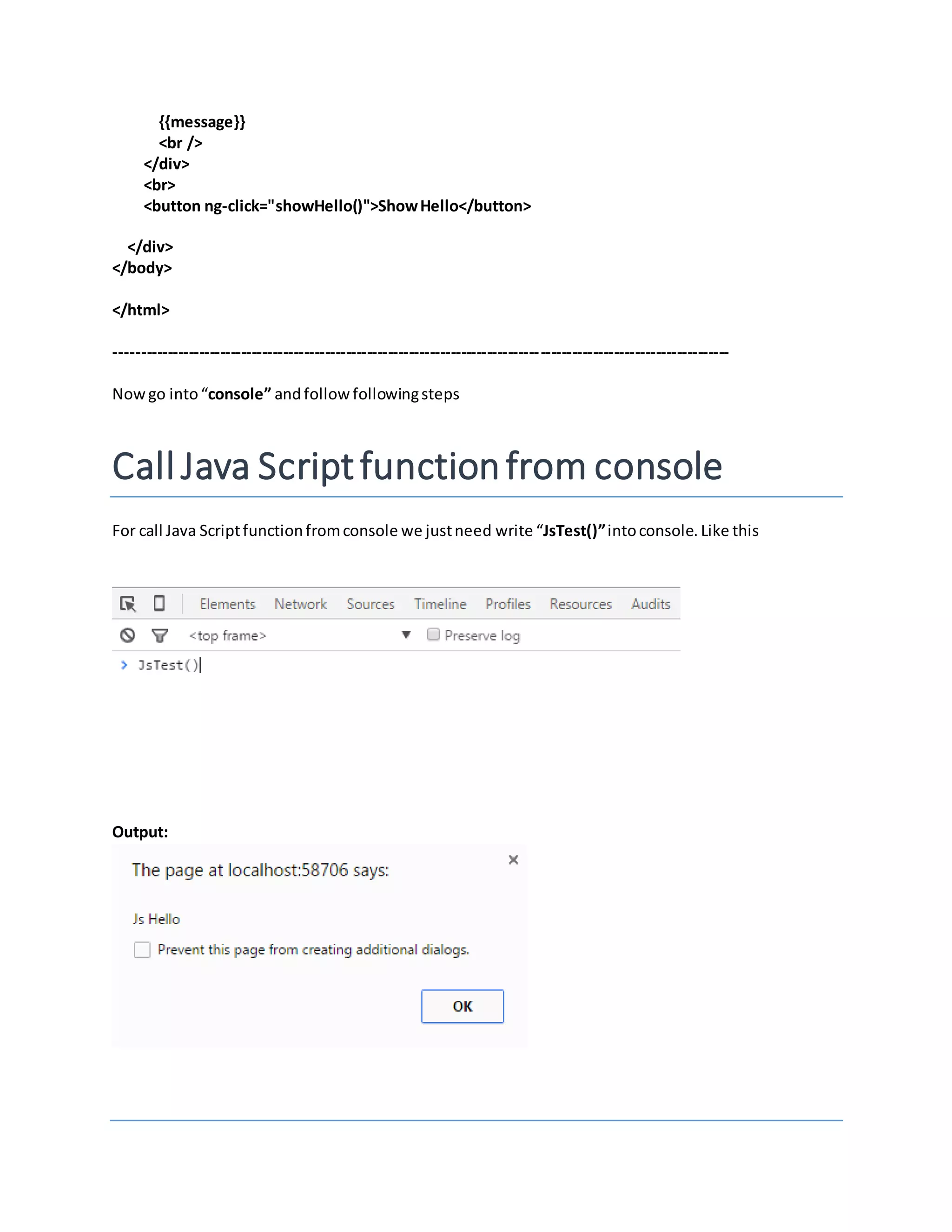Open the Audits tab
The image size is (952, 1232).
click(650, 604)
